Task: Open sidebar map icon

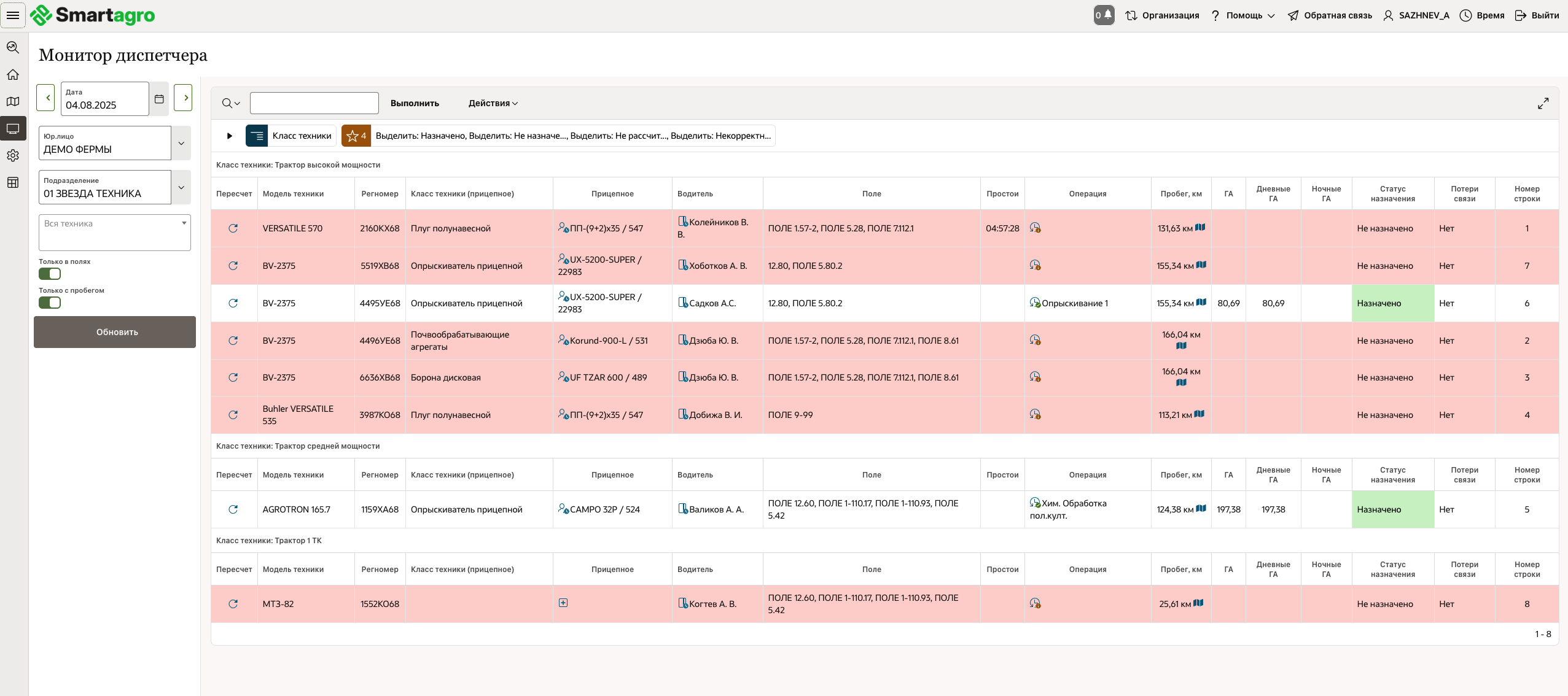Action: click(x=13, y=101)
